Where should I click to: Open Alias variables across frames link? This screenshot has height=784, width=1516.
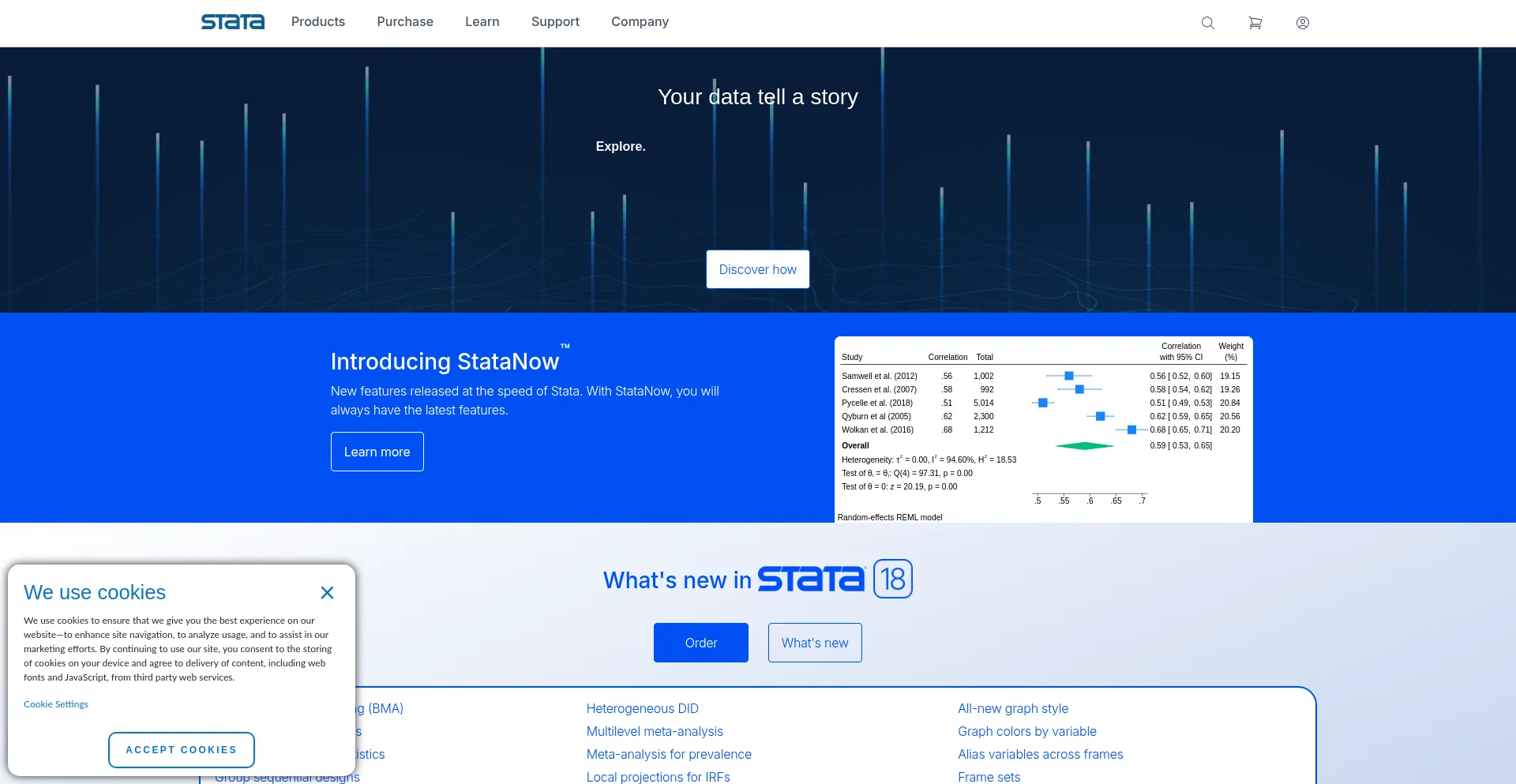[x=1041, y=755]
